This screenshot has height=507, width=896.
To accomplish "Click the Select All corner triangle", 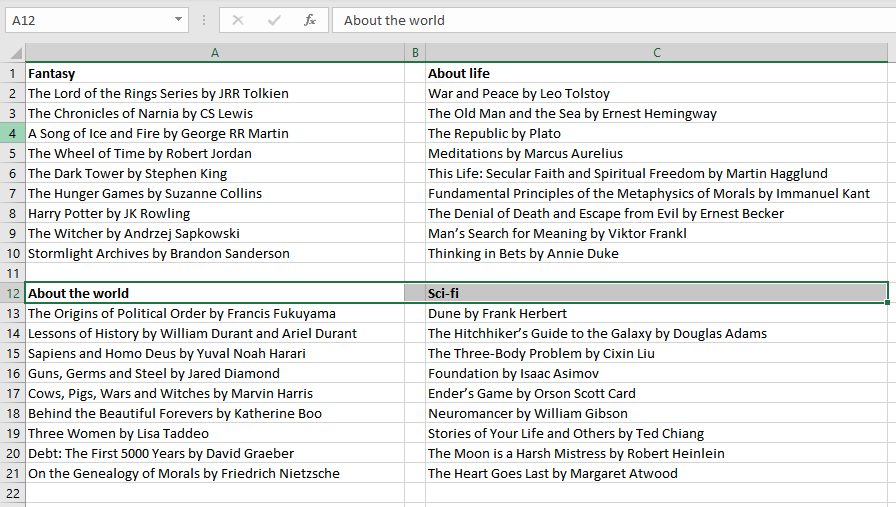I will 14,53.
